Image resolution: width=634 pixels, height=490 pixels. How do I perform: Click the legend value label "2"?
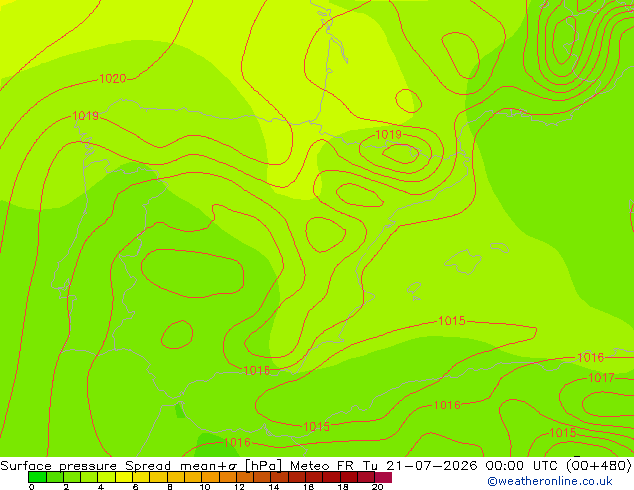pyautogui.click(x=66, y=487)
